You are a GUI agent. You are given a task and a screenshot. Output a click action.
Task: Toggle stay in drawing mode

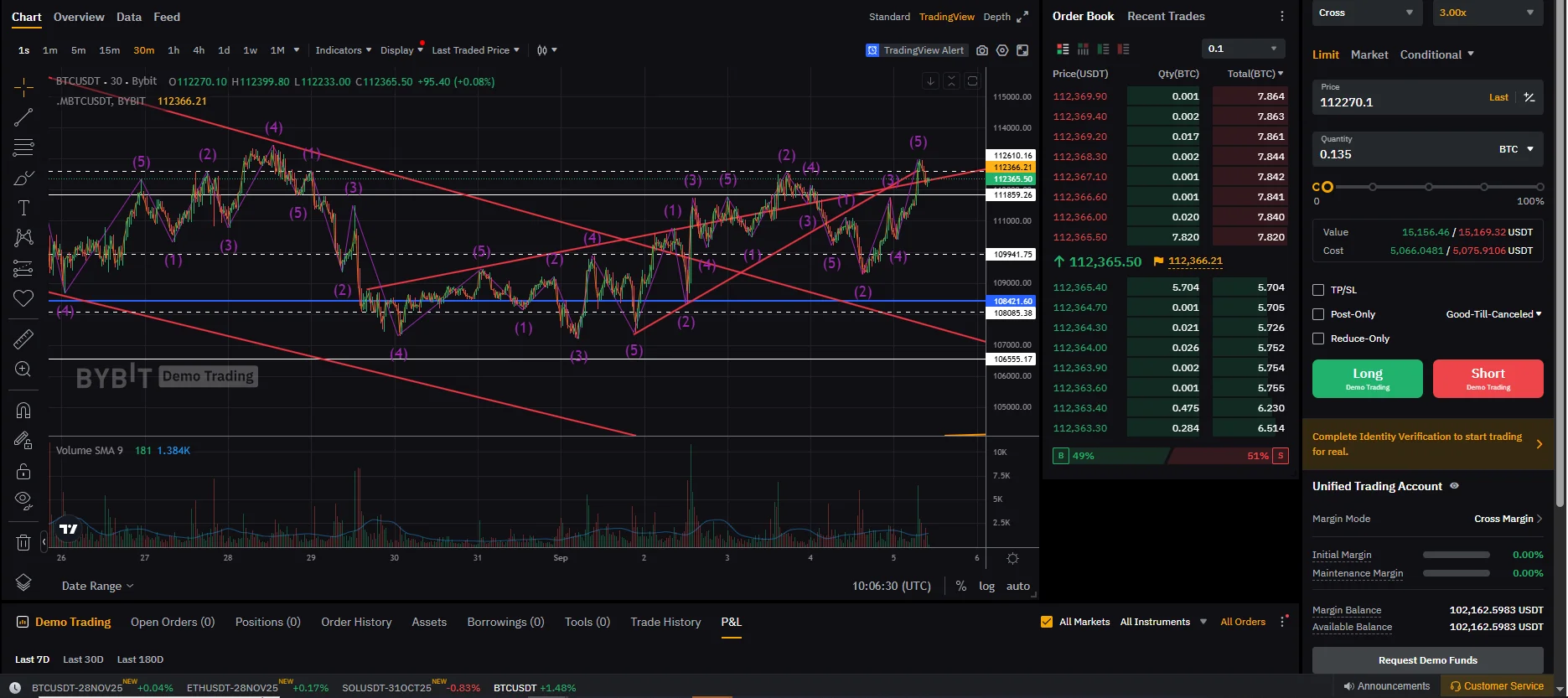coord(23,440)
